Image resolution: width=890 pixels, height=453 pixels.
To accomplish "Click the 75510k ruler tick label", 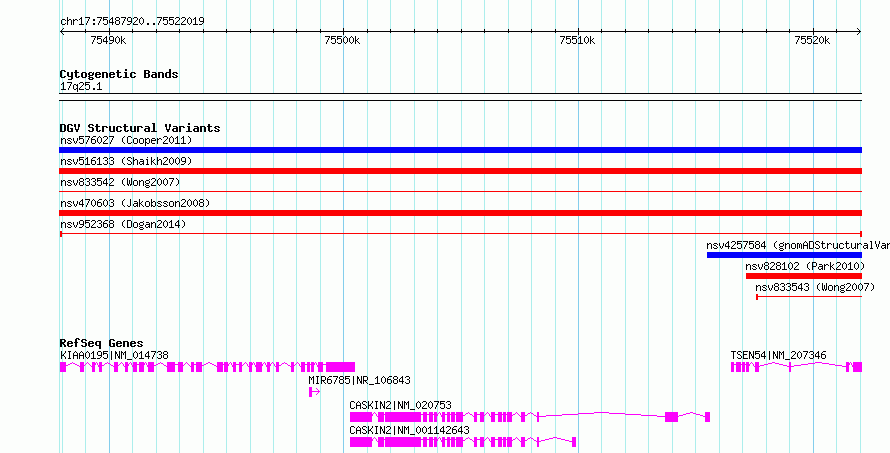I will pos(577,40).
